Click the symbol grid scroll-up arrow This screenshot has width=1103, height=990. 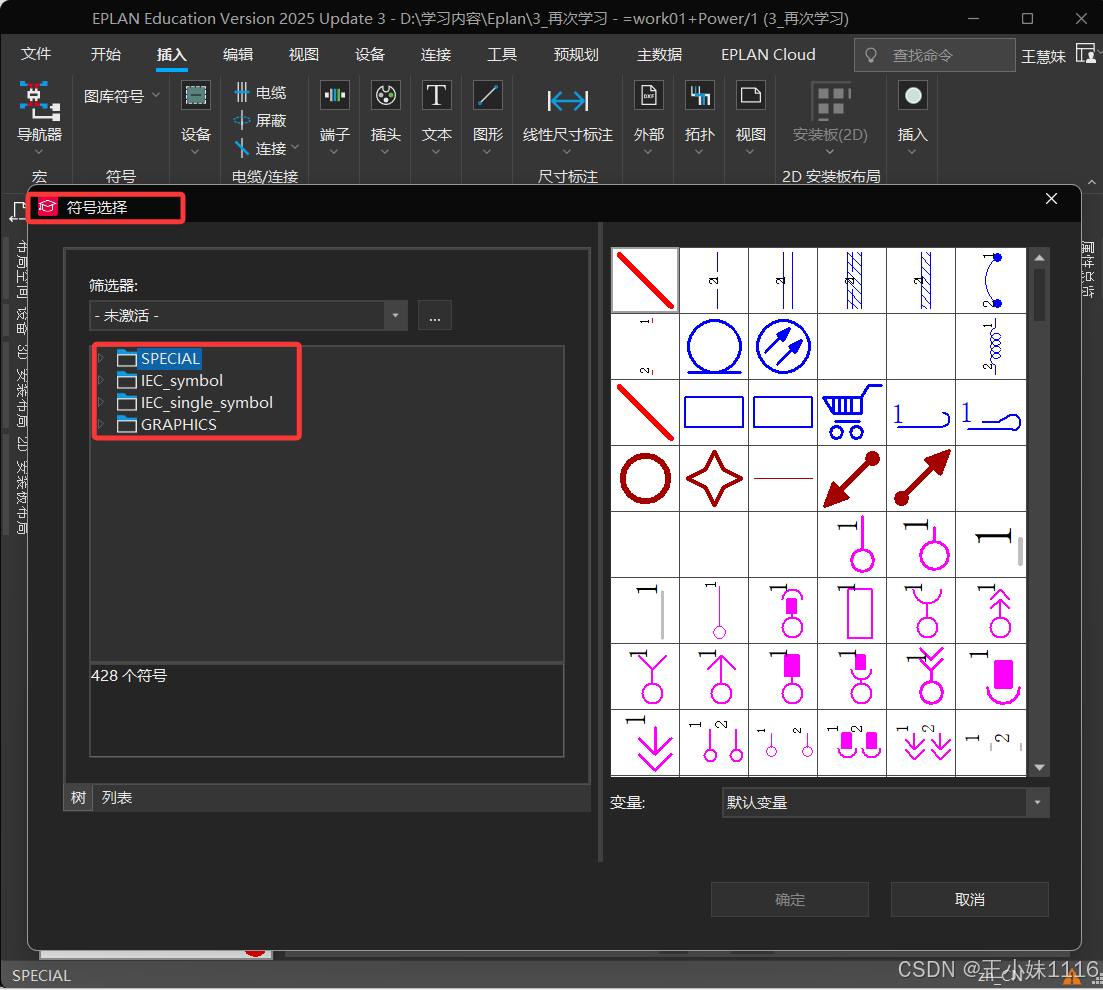point(1039,258)
